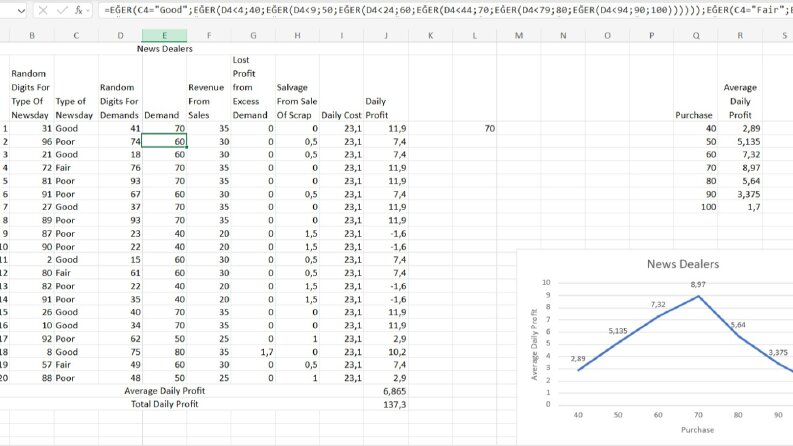Select column H header
This screenshot has height=446, width=793.
297,35
